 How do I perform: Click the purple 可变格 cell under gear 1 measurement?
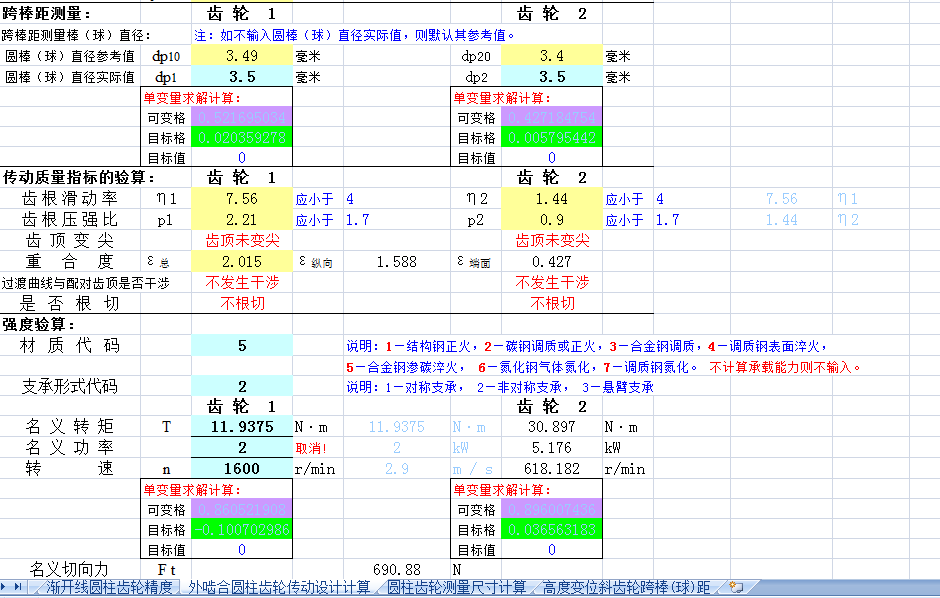click(242, 117)
